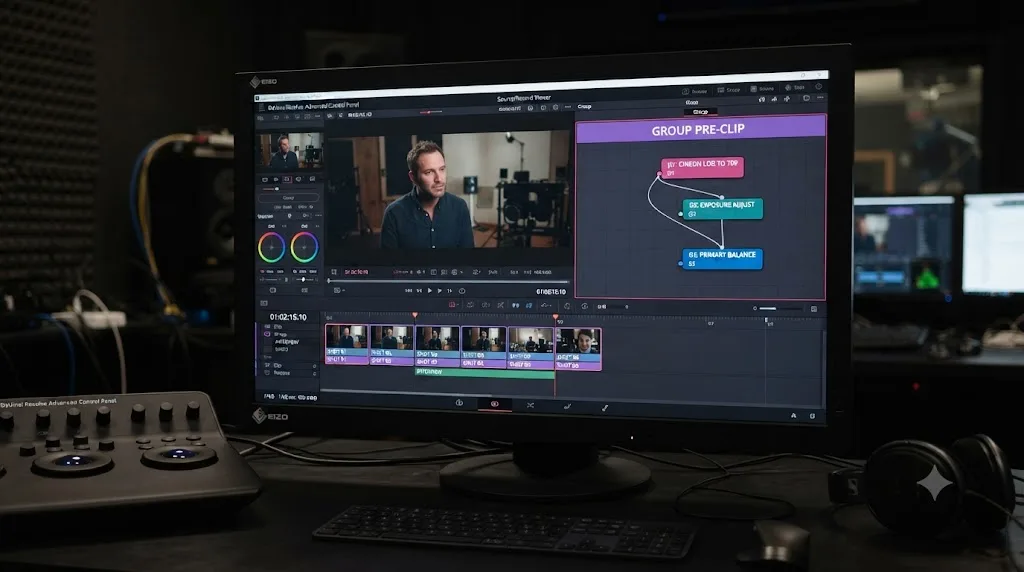This screenshot has height=572, width=1024.
Task: Open the right color wheel
Action: click(304, 247)
